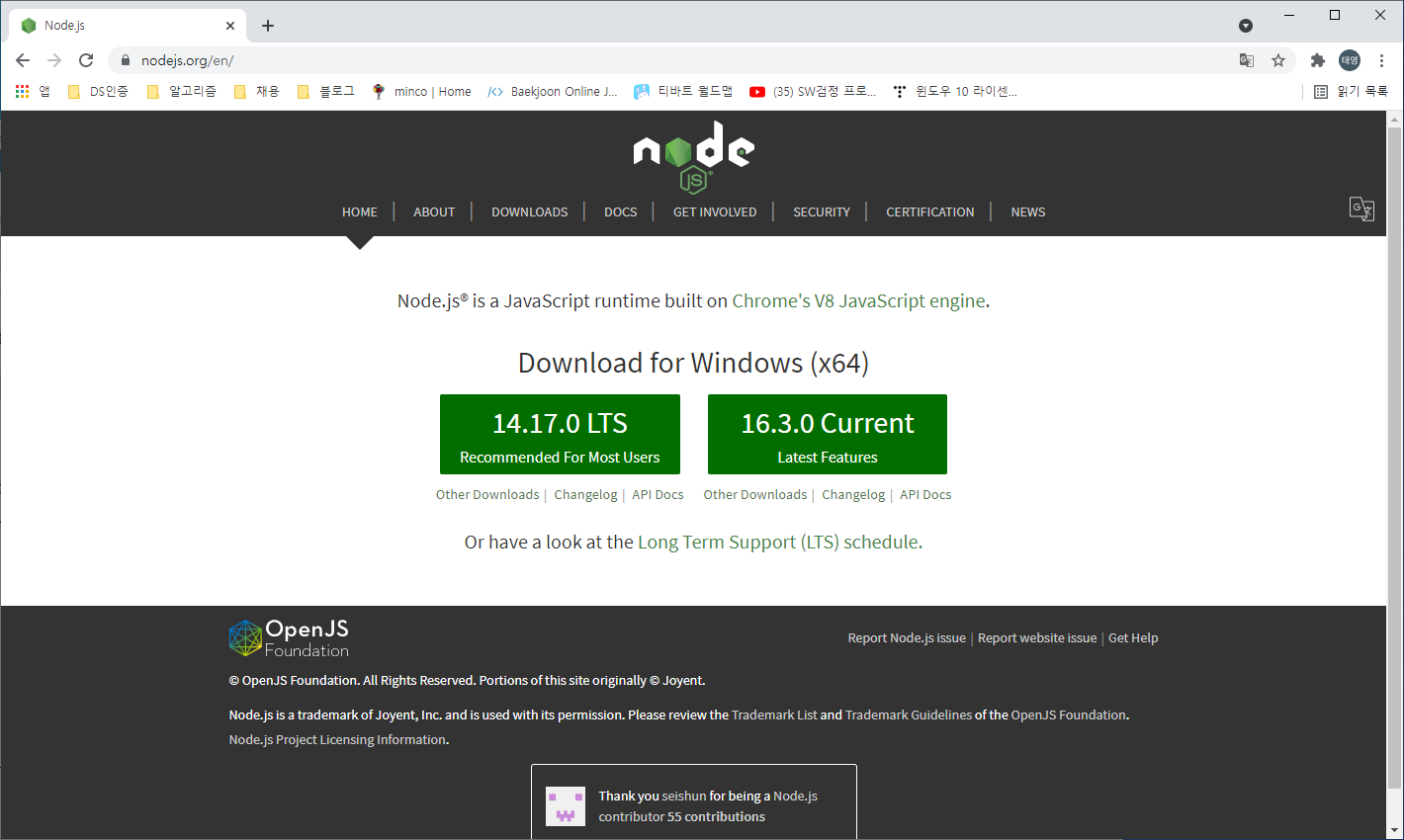Open API Docs under 16.3.0 Current
Viewport: 1404px width, 840px height.
tap(925, 494)
